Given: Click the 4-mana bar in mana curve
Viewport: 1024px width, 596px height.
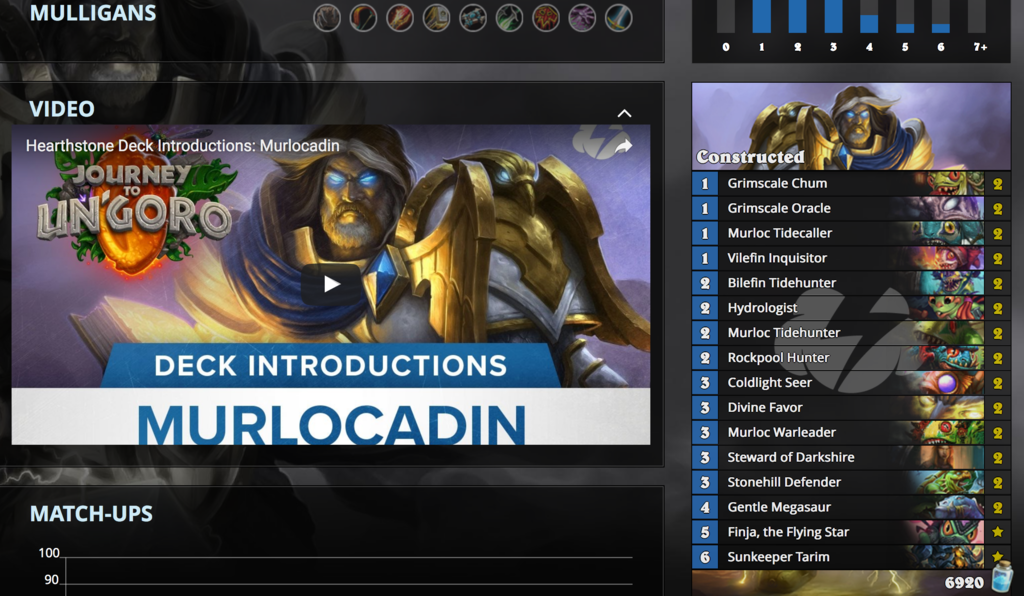Looking at the screenshot, I should [x=869, y=24].
